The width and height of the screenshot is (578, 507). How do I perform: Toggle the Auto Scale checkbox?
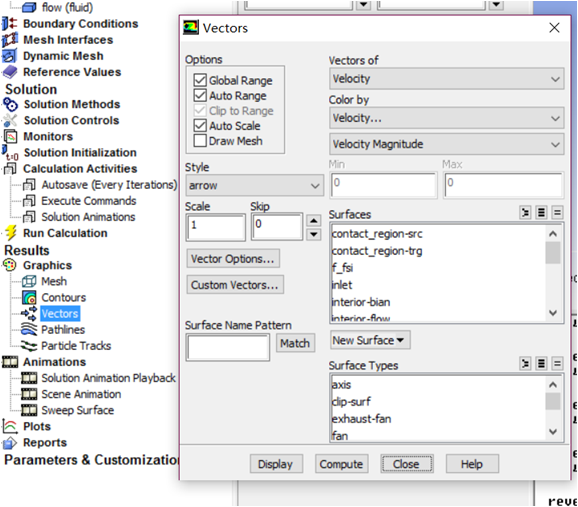click(x=200, y=126)
